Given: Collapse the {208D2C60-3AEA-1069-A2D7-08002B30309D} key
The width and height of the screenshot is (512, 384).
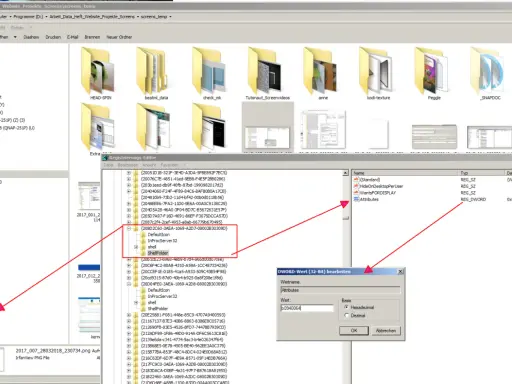Looking at the screenshot, I should point(129,229).
